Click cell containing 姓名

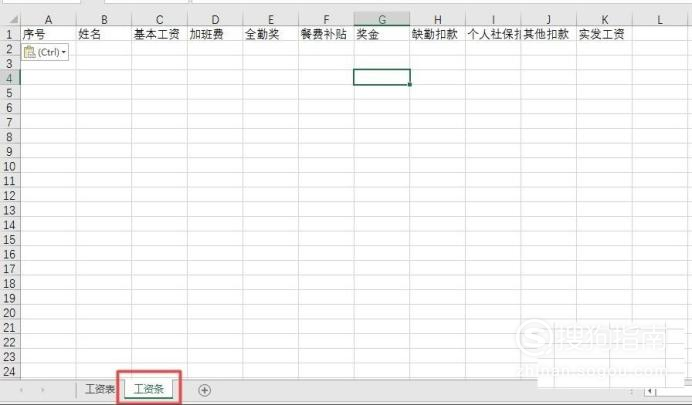tap(104, 34)
